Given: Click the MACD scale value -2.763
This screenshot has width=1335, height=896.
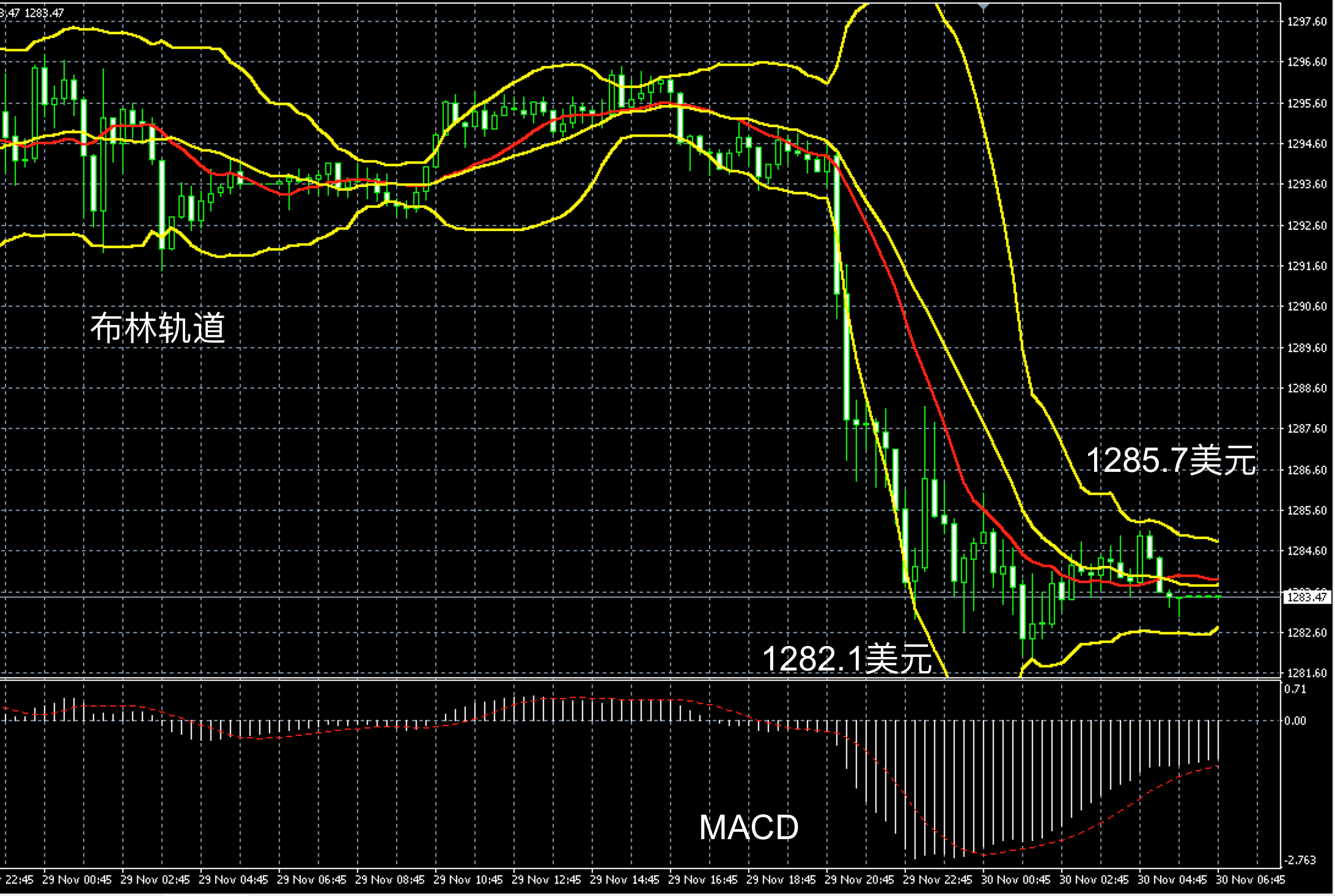Looking at the screenshot, I should coord(1299,860).
